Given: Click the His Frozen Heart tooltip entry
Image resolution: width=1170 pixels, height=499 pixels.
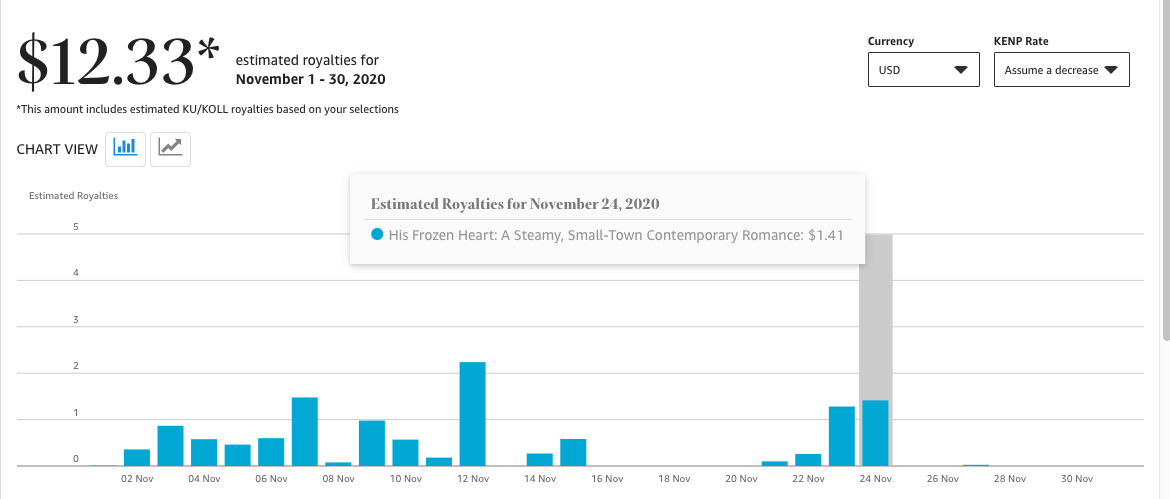Looking at the screenshot, I should pyautogui.click(x=607, y=235).
